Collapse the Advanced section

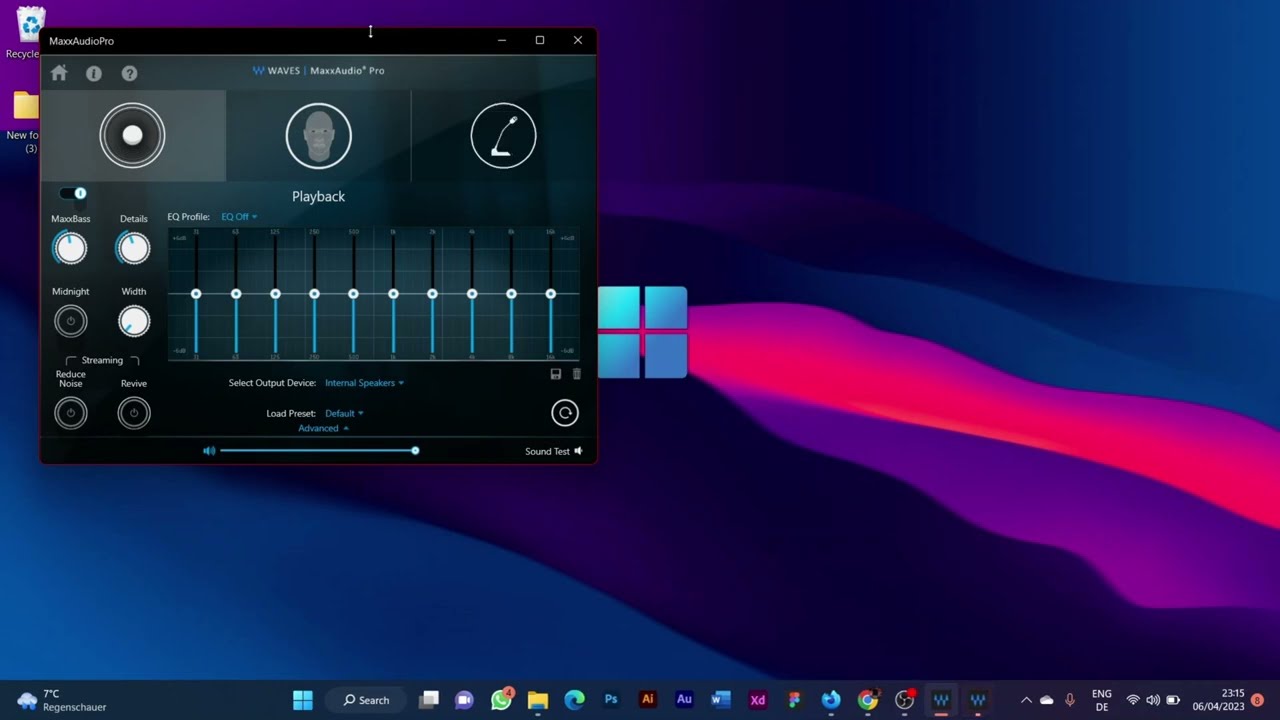click(323, 428)
